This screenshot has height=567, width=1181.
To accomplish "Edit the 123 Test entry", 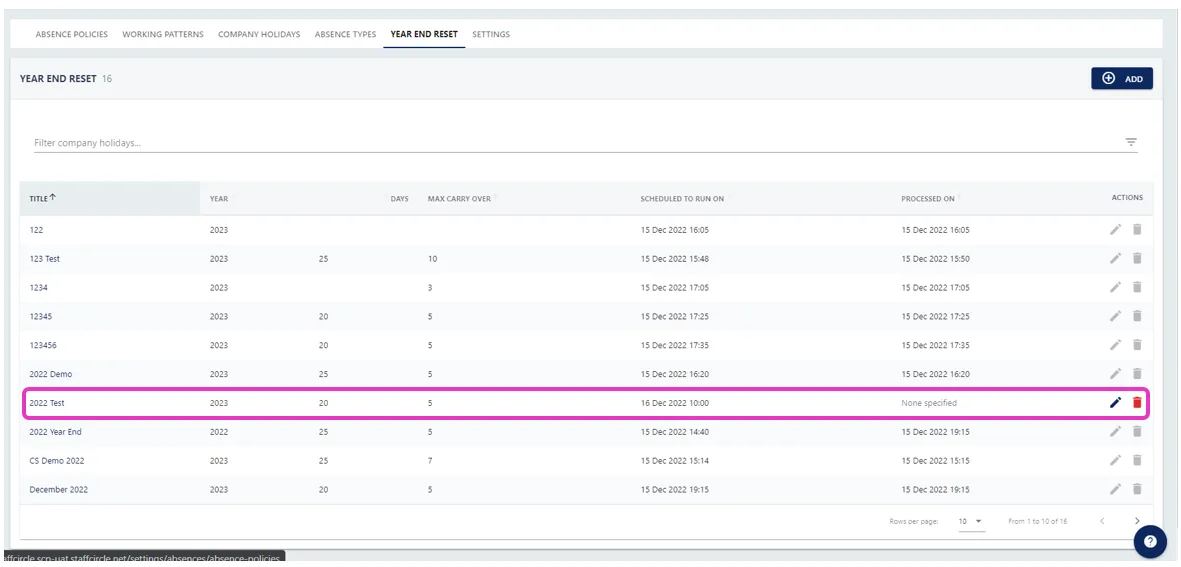I will pos(1115,258).
